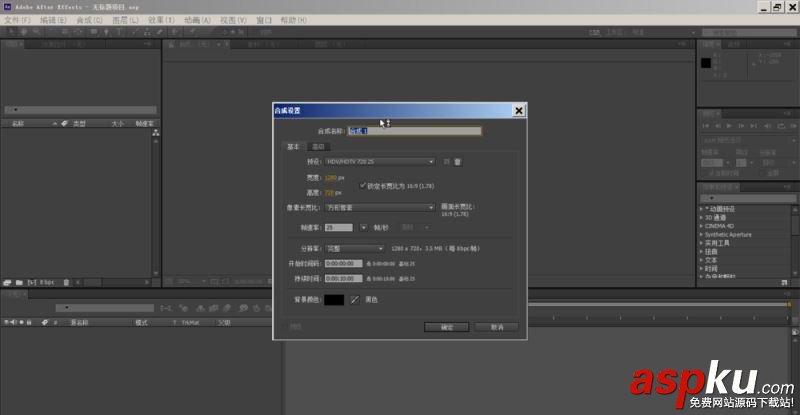Open the 编辑(E) menu
The height and width of the screenshot is (415, 800).
pyautogui.click(x=53, y=20)
